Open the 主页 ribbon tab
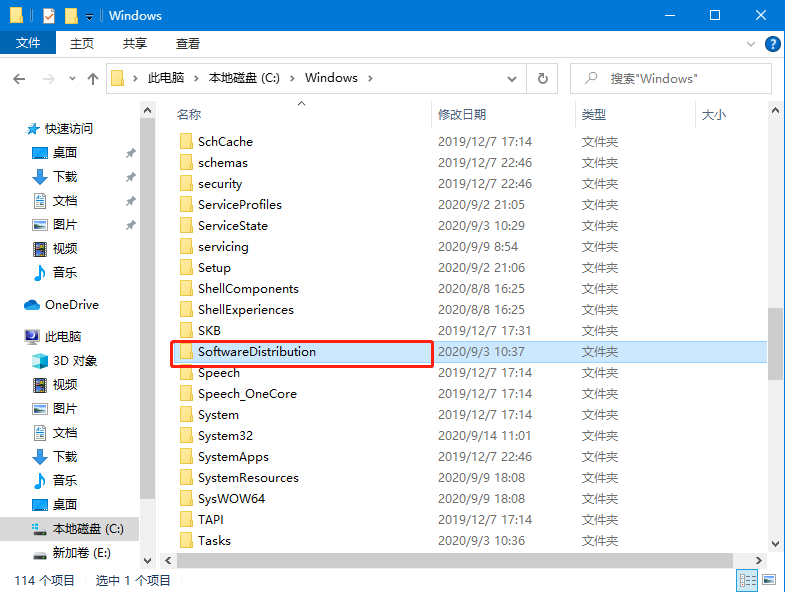 [82, 44]
